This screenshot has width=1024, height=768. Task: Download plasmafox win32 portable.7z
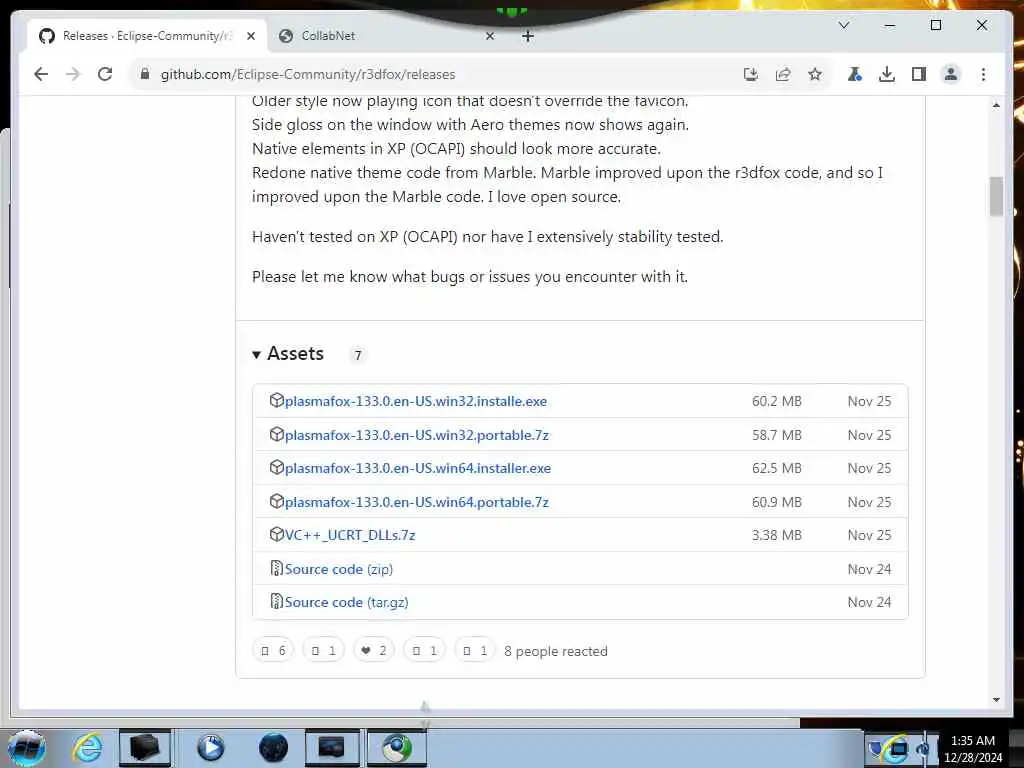coord(417,436)
